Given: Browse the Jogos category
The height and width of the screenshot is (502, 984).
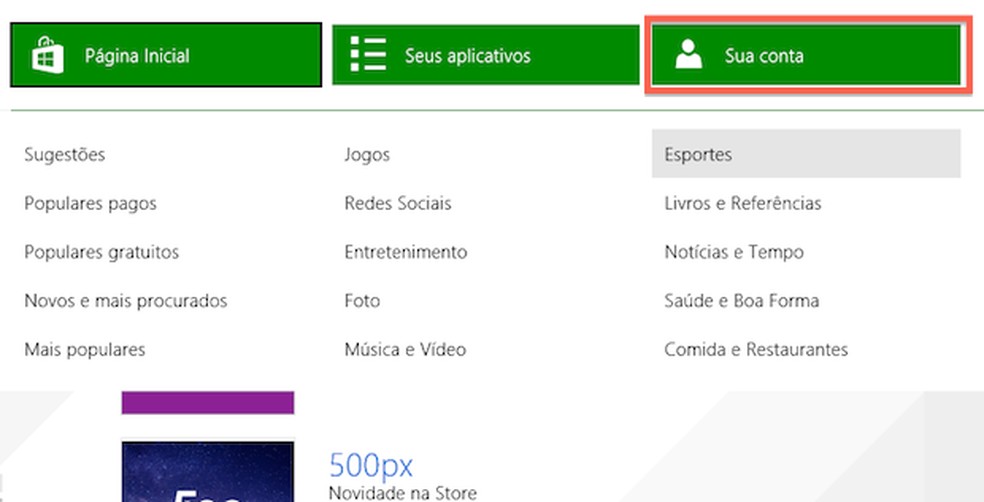Looking at the screenshot, I should point(367,155).
